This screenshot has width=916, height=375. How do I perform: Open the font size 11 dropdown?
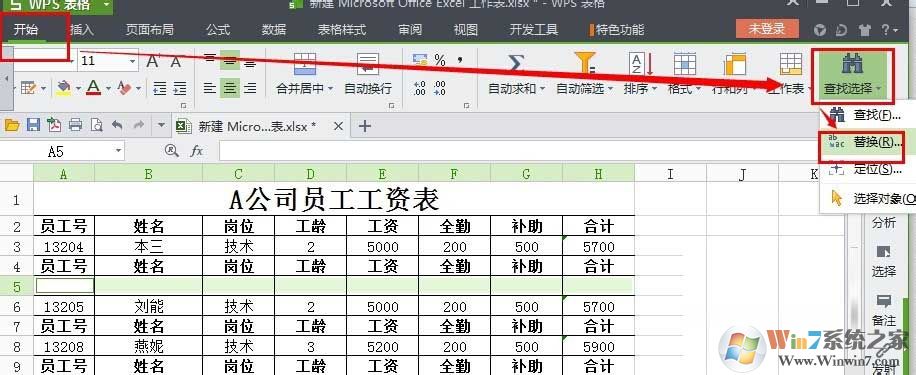tap(133, 61)
